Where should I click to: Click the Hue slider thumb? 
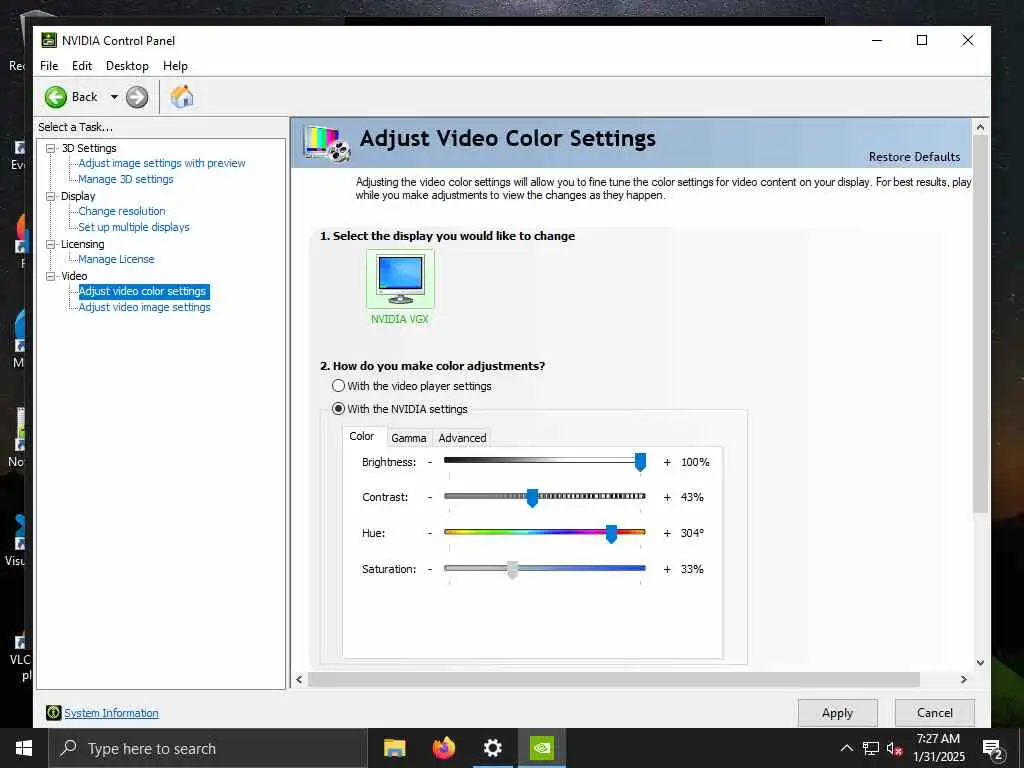(611, 534)
